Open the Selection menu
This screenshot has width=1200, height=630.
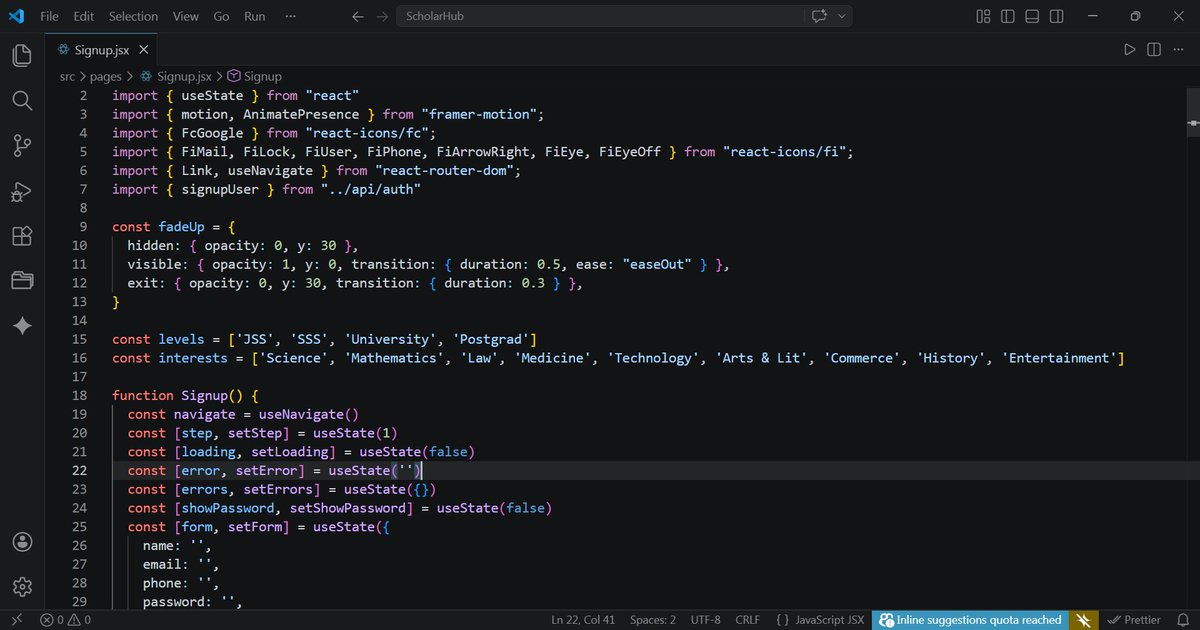coord(133,16)
